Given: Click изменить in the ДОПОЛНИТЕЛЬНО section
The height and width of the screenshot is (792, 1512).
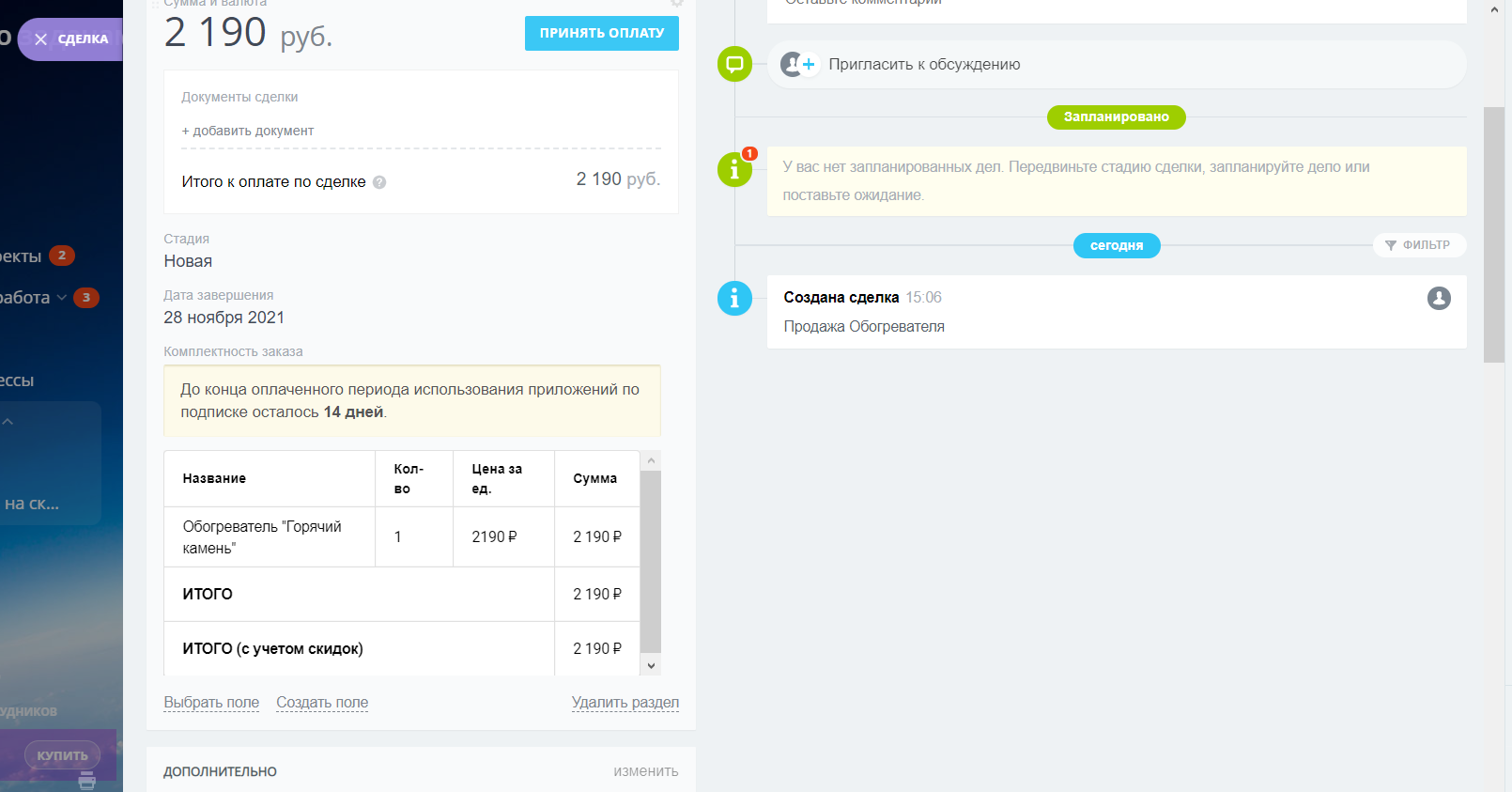Looking at the screenshot, I should pyautogui.click(x=646, y=771).
